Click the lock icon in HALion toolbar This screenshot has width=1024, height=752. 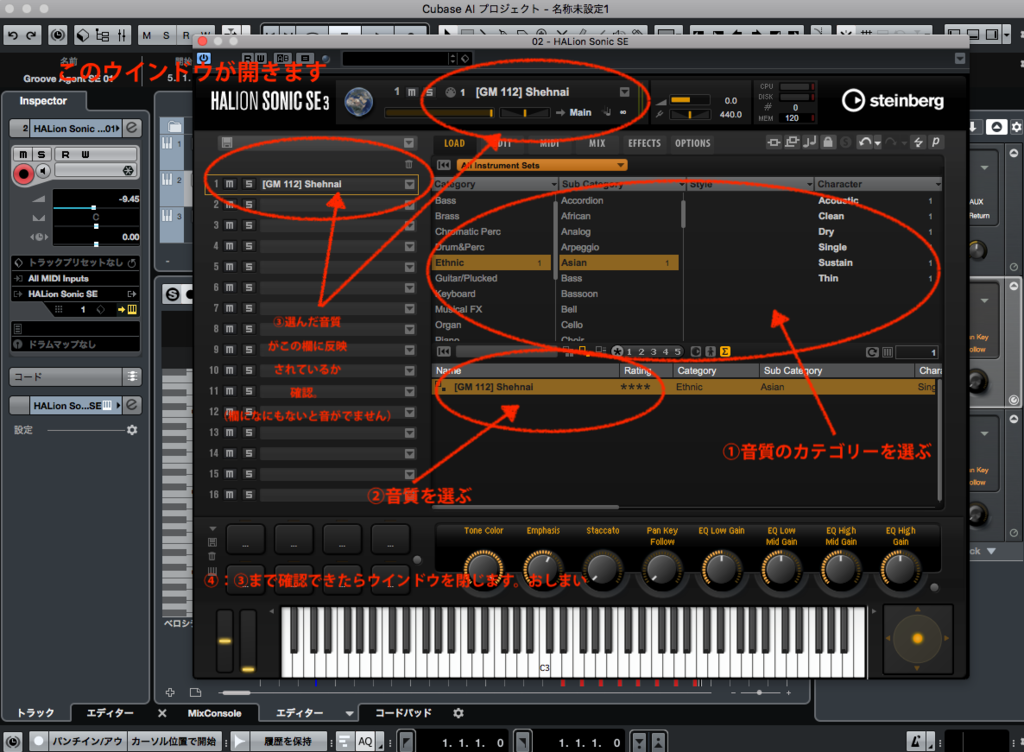pos(828,142)
